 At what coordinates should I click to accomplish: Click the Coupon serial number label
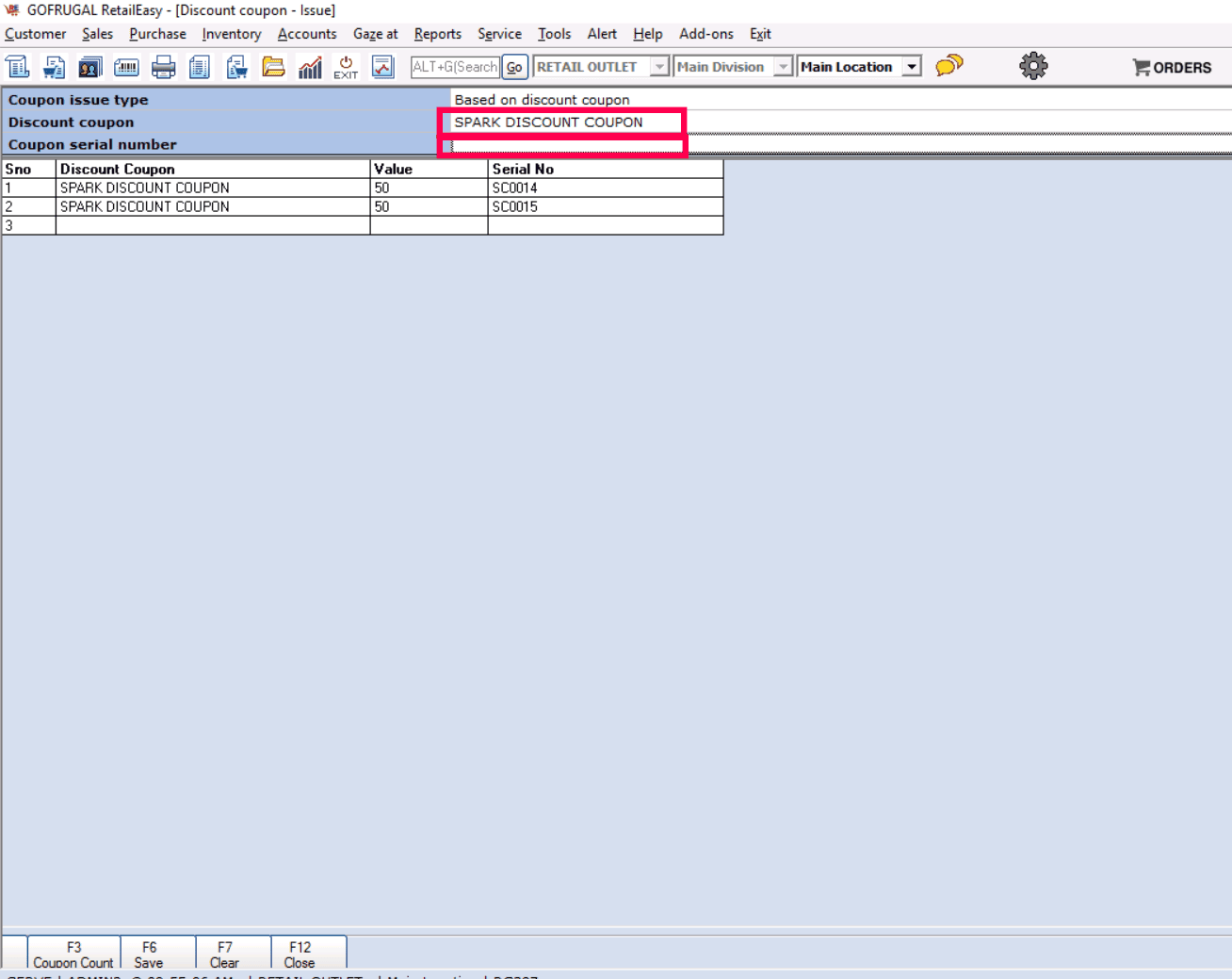[92, 145]
